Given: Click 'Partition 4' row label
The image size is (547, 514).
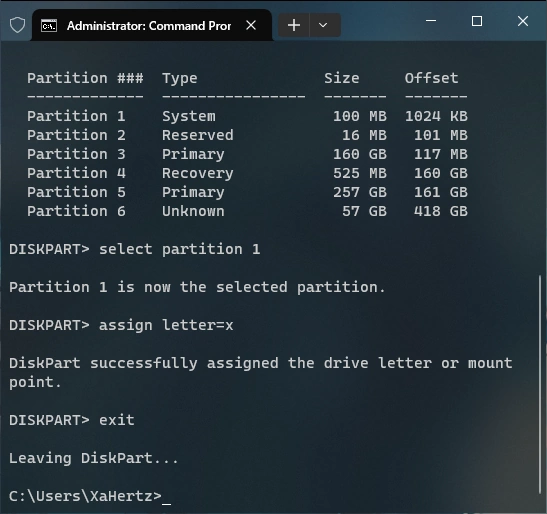Looking at the screenshot, I should click(x=76, y=173).
